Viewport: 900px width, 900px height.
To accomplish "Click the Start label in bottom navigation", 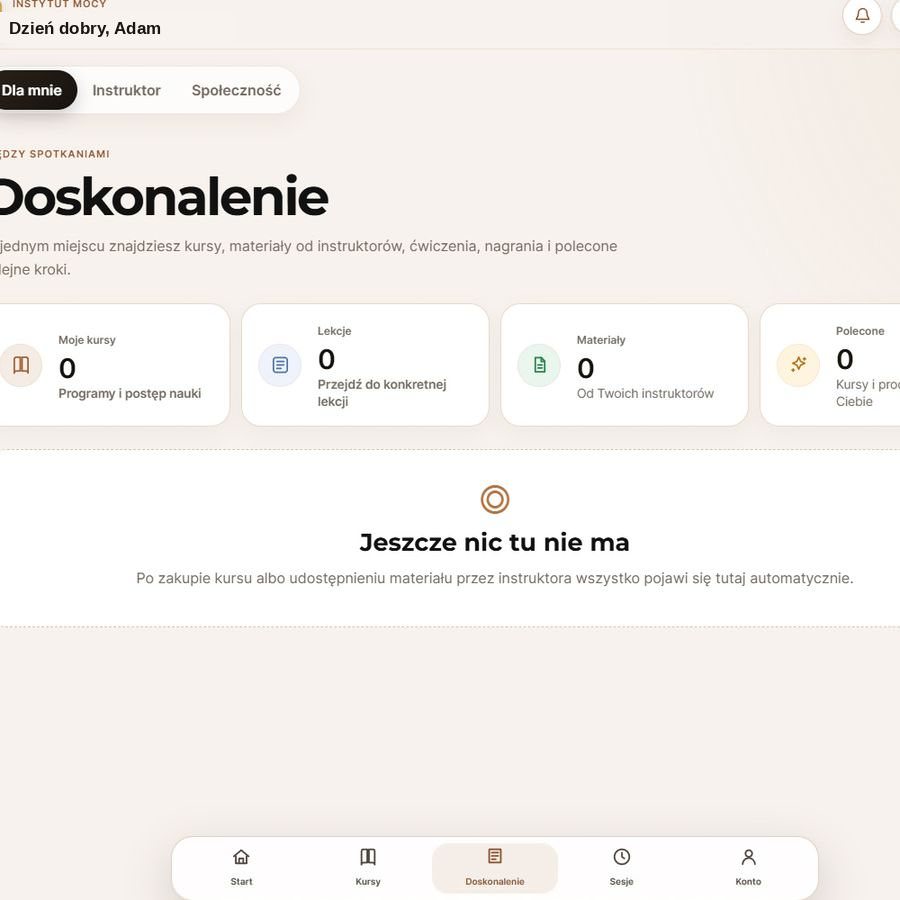I will tap(241, 882).
